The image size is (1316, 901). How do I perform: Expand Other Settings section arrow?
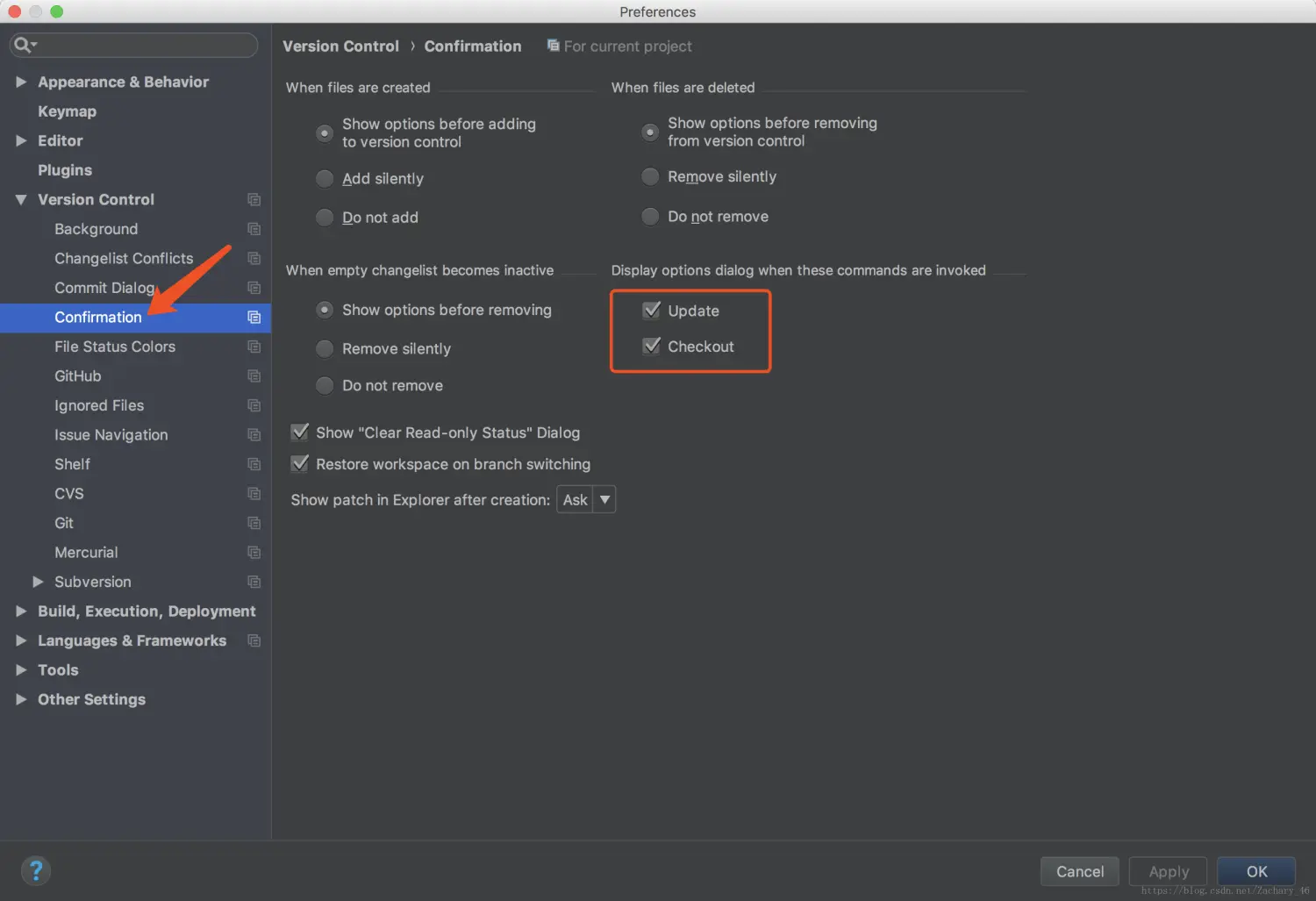coord(21,699)
